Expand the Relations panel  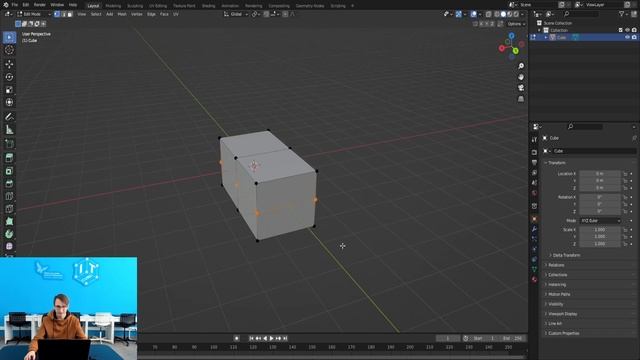(556, 265)
